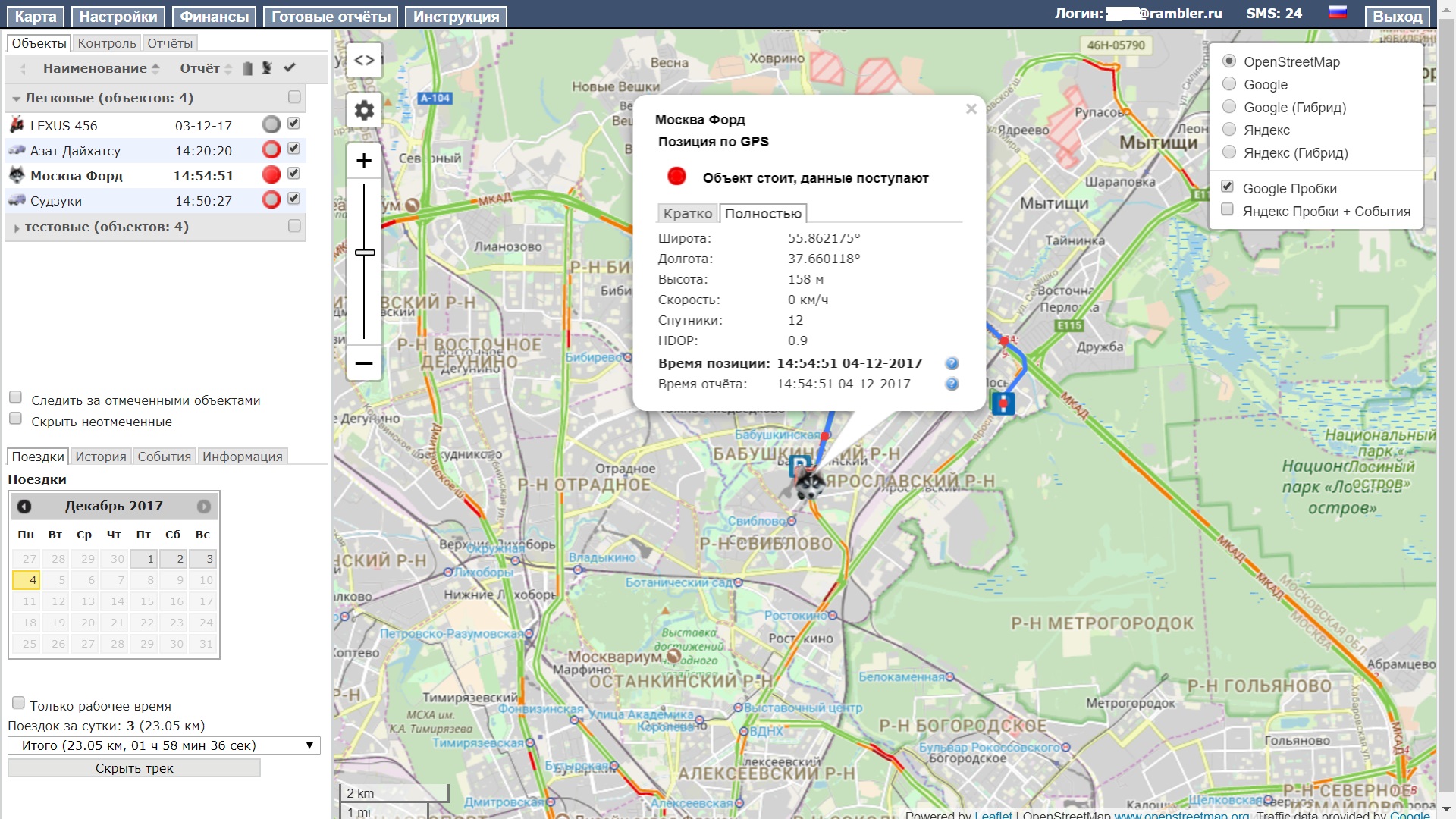Enable Следить за отмеченными объектами

pyautogui.click(x=15, y=397)
